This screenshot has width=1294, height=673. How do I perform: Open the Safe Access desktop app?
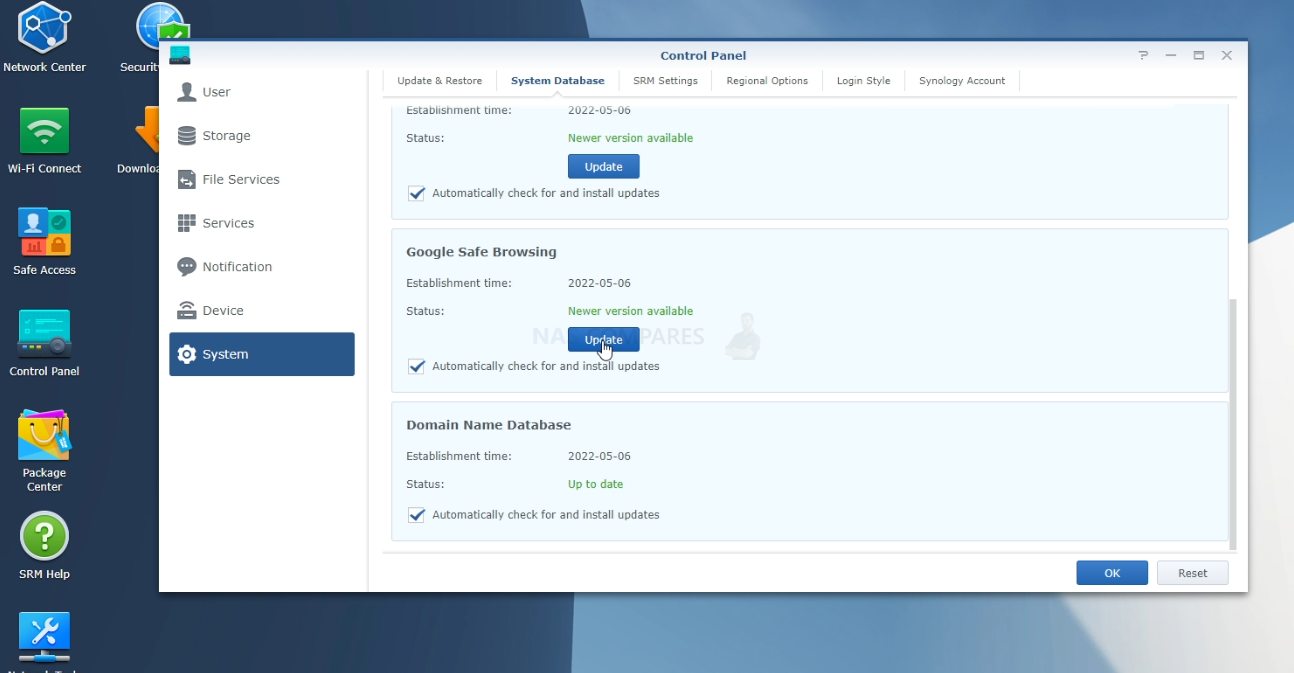44,241
